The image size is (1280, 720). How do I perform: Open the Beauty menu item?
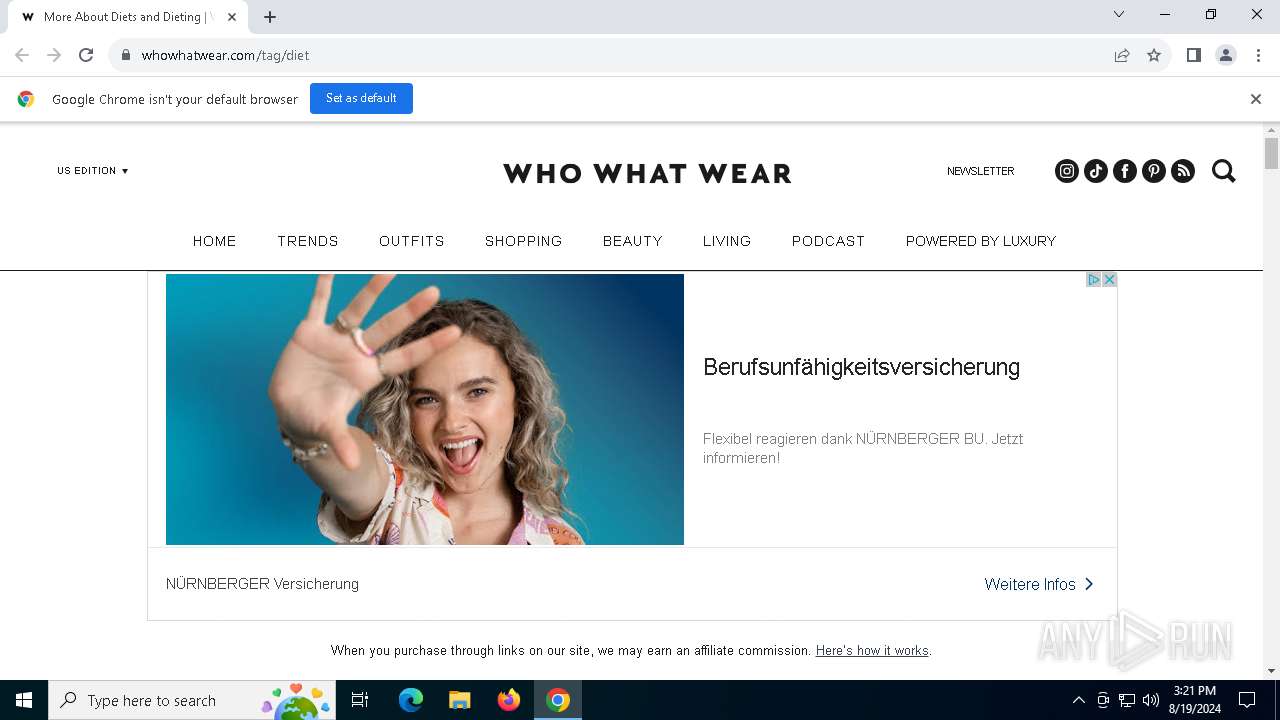coord(633,241)
